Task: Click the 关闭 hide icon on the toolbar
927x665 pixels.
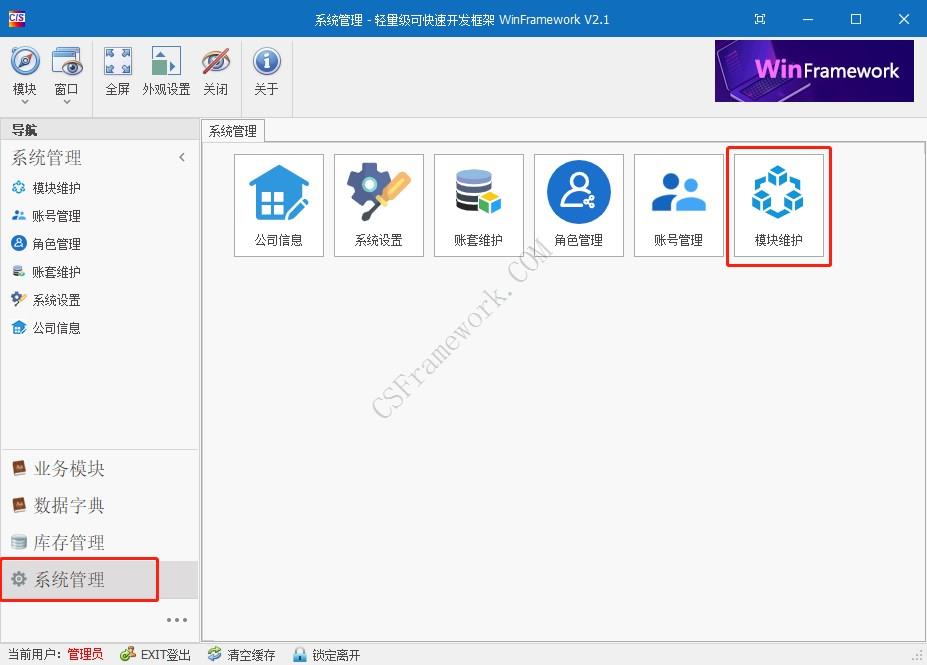Action: [216, 70]
